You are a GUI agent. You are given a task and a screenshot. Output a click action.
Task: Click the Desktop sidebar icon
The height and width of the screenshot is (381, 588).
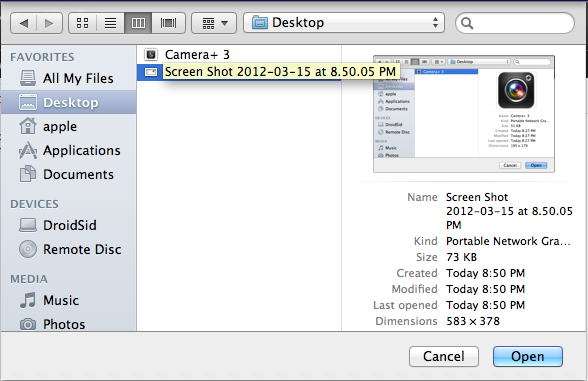[x=28, y=102]
